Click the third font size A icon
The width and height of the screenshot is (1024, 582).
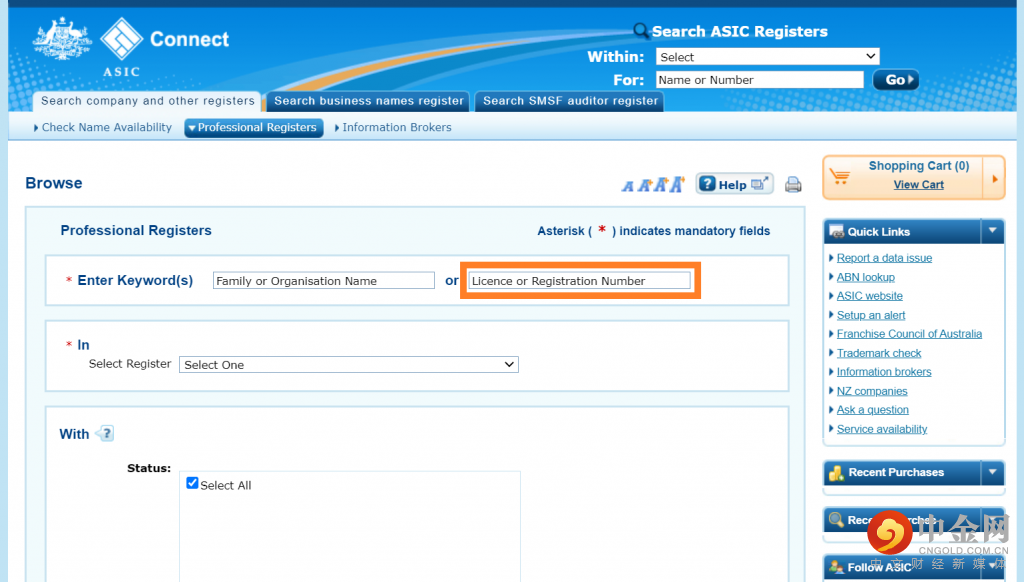coord(660,185)
